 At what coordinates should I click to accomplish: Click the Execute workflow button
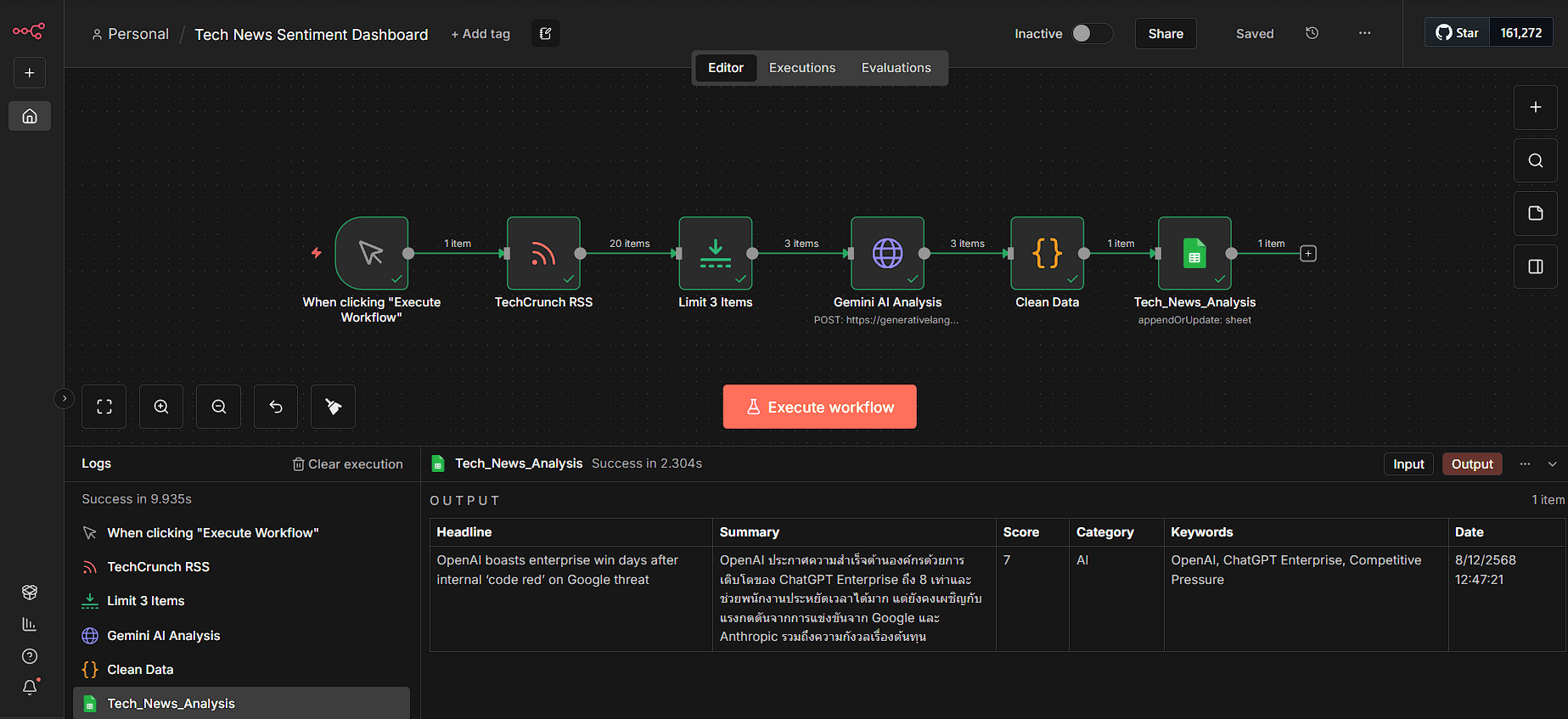point(820,407)
